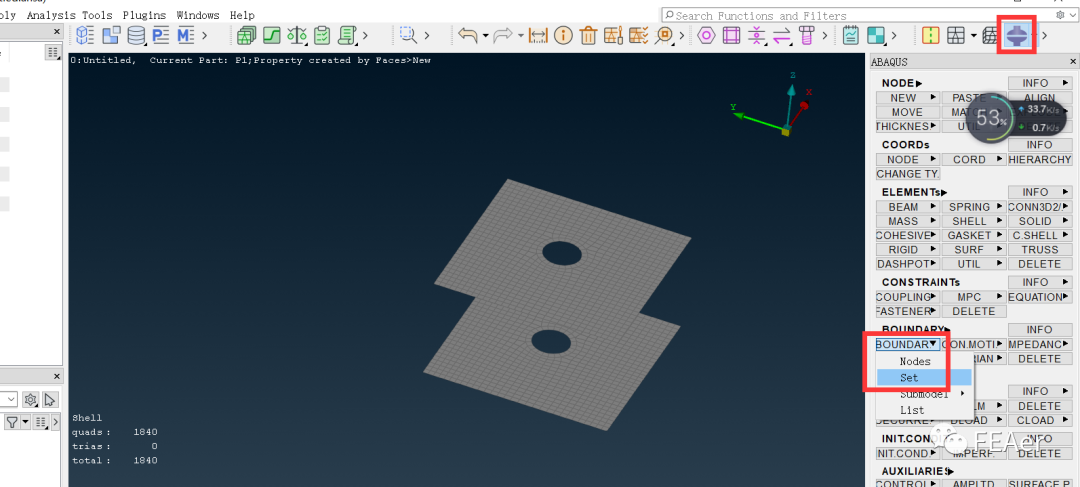Image resolution: width=1080 pixels, height=487 pixels.
Task: Open the Database browser icon
Action: click(136, 35)
